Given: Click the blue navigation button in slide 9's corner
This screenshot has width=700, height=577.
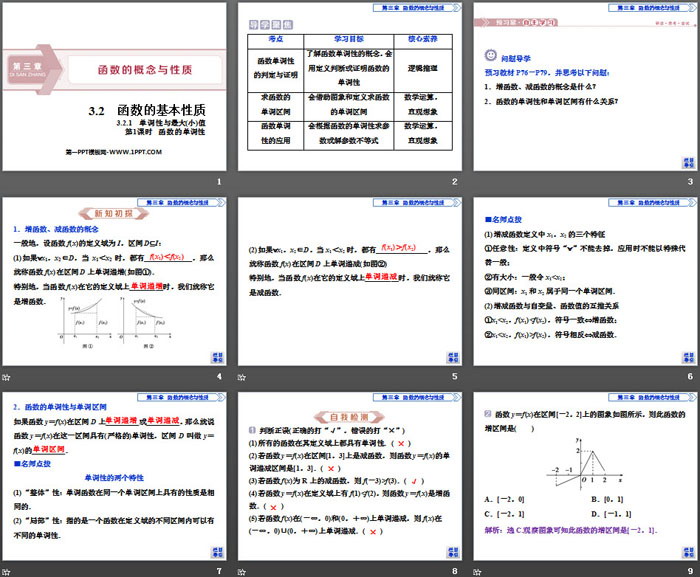Looking at the screenshot, I should pos(685,551).
